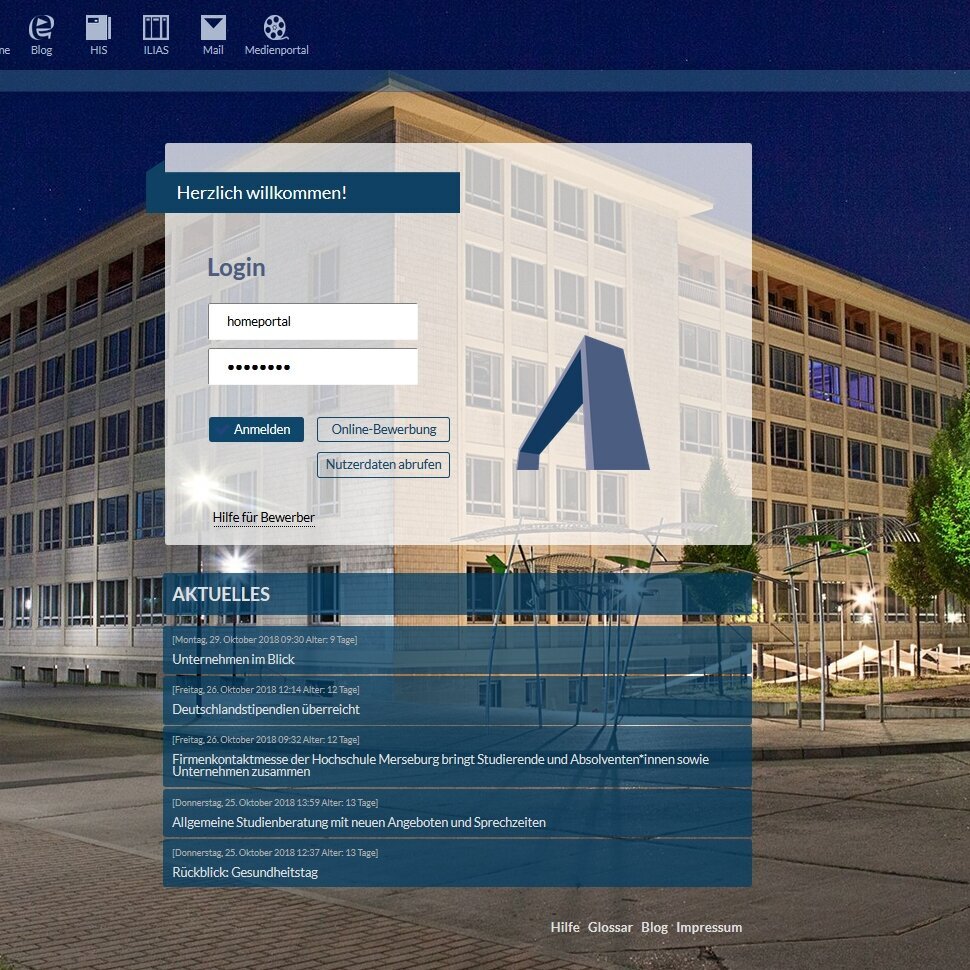
Task: Open the Mail envelope icon
Action: click(213, 29)
